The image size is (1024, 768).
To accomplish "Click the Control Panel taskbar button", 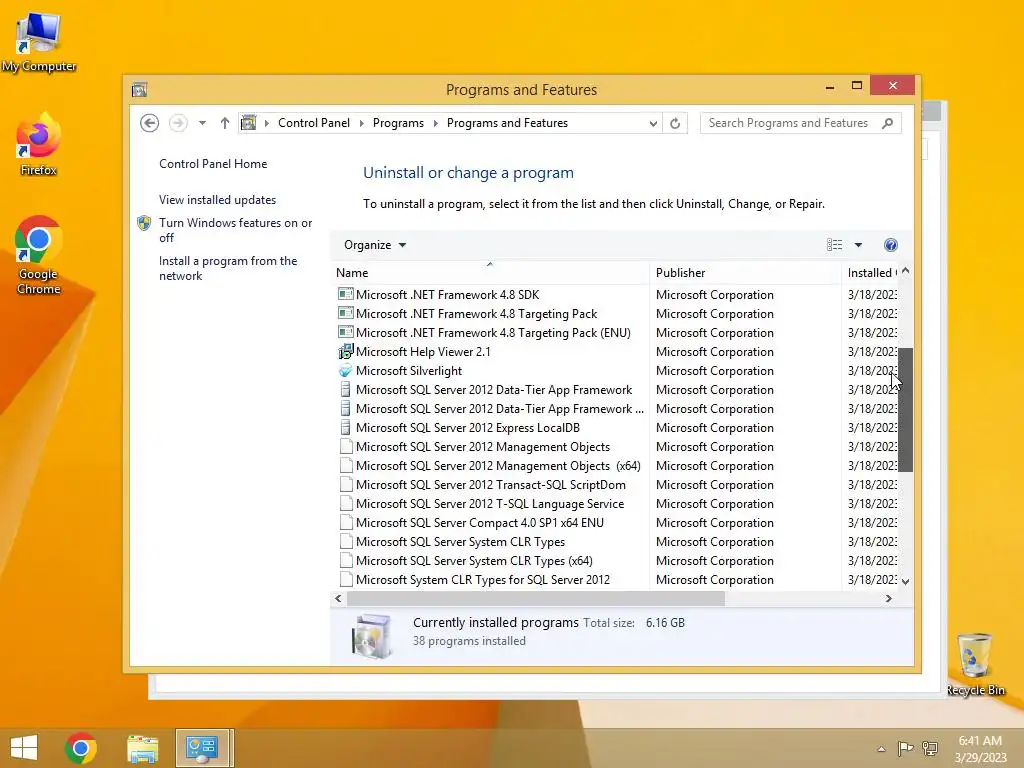I will click(202, 748).
